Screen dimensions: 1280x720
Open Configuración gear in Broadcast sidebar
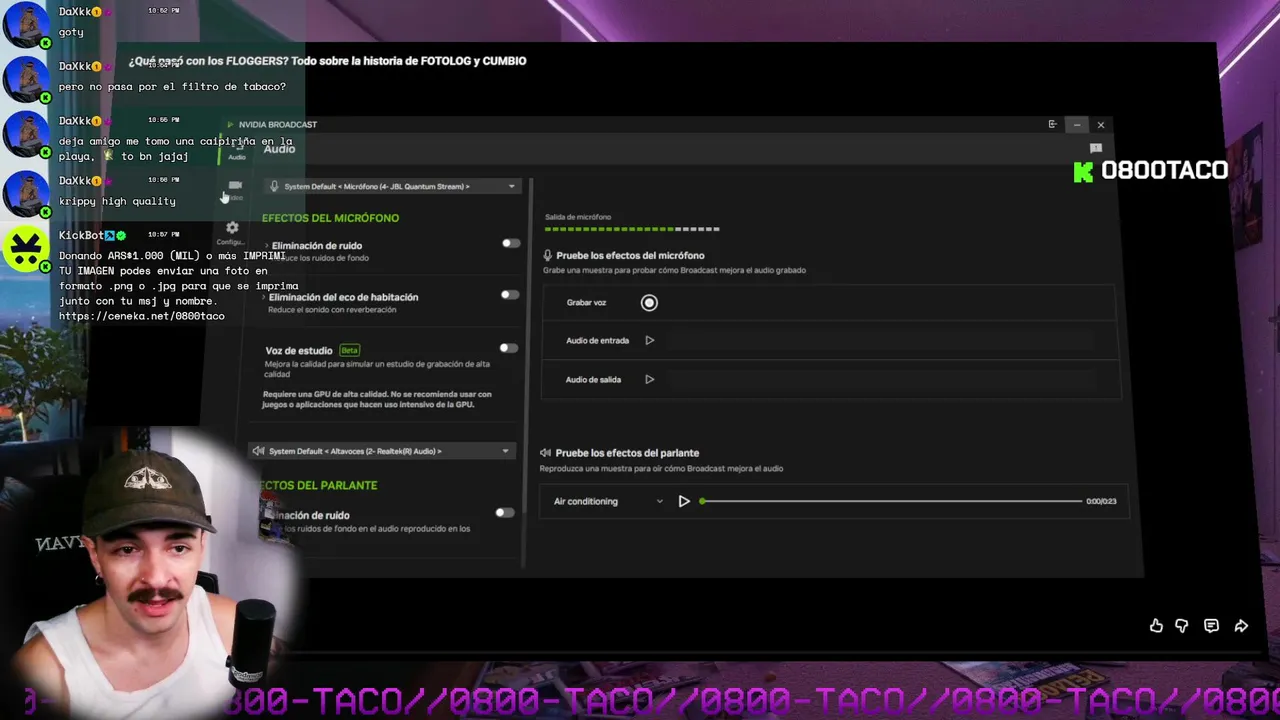point(232,232)
